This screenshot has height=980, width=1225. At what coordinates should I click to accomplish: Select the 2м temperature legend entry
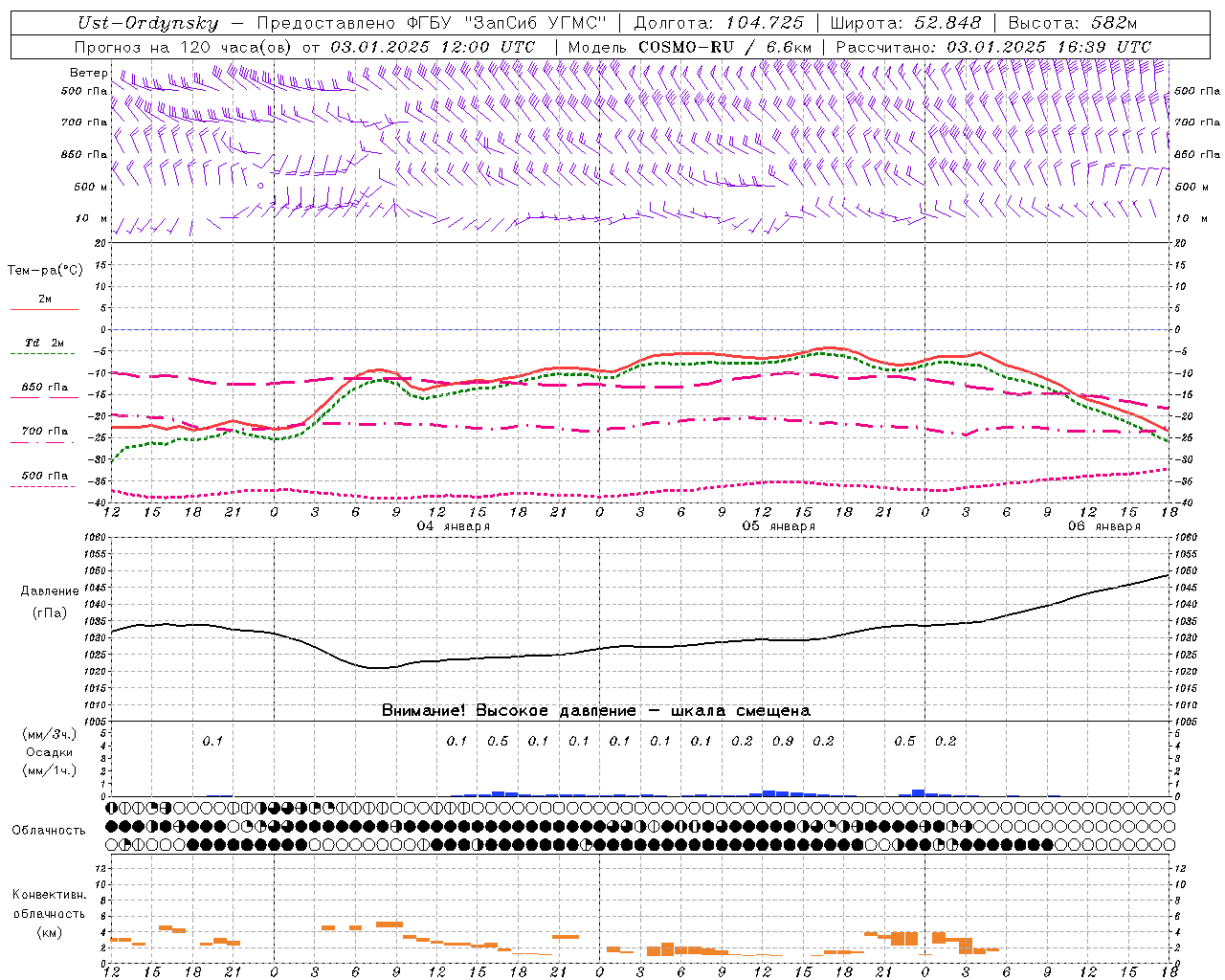pyautogui.click(x=45, y=300)
